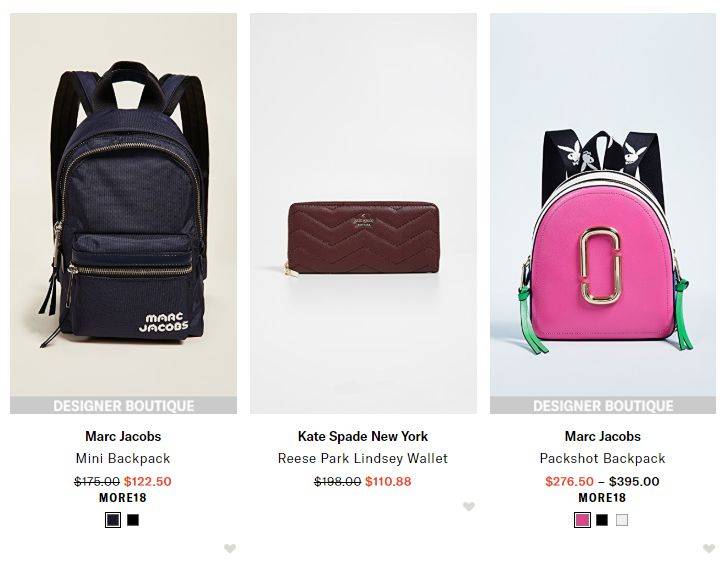Screen dimensions: 724x563
Task: Click Designer Boutique banner on pink backpack
Action: [x=603, y=405]
